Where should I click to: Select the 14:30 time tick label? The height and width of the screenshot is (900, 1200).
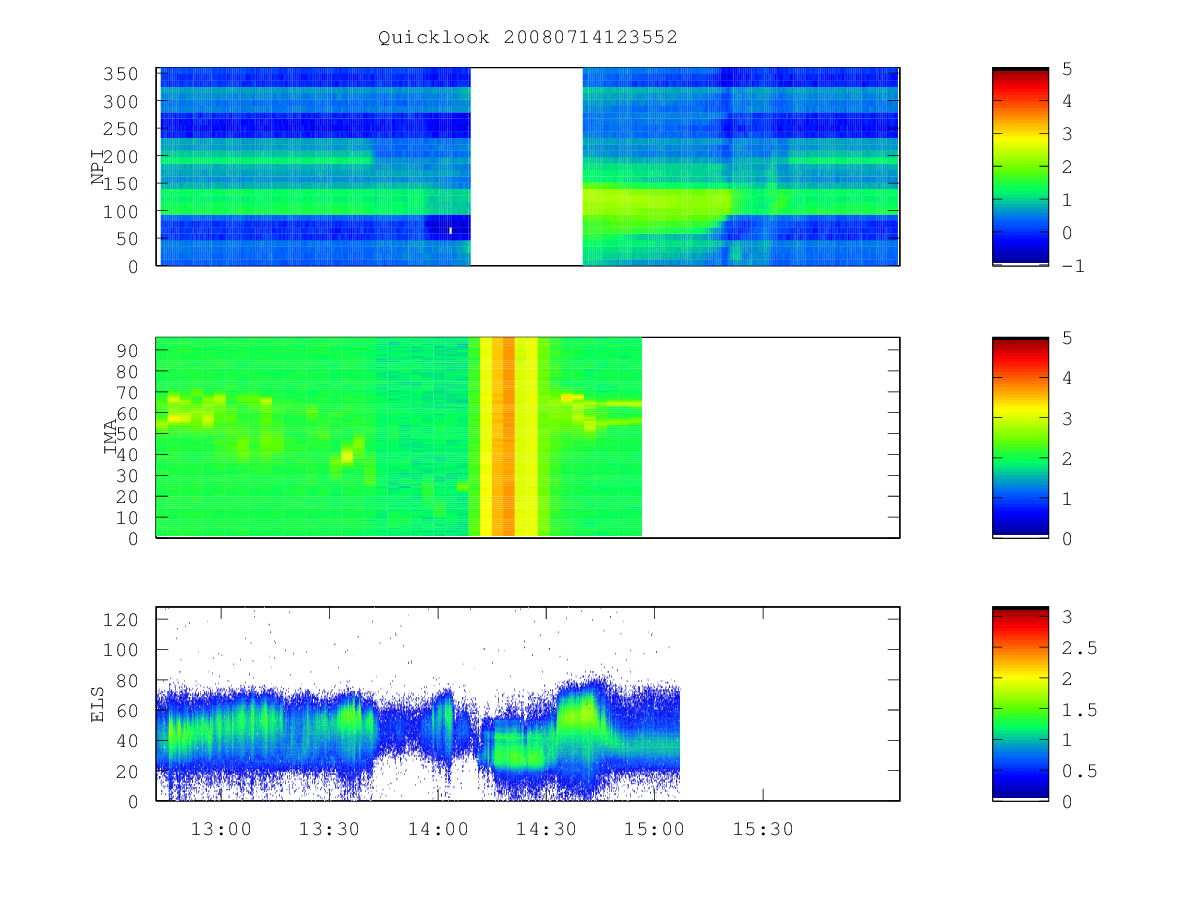[546, 829]
